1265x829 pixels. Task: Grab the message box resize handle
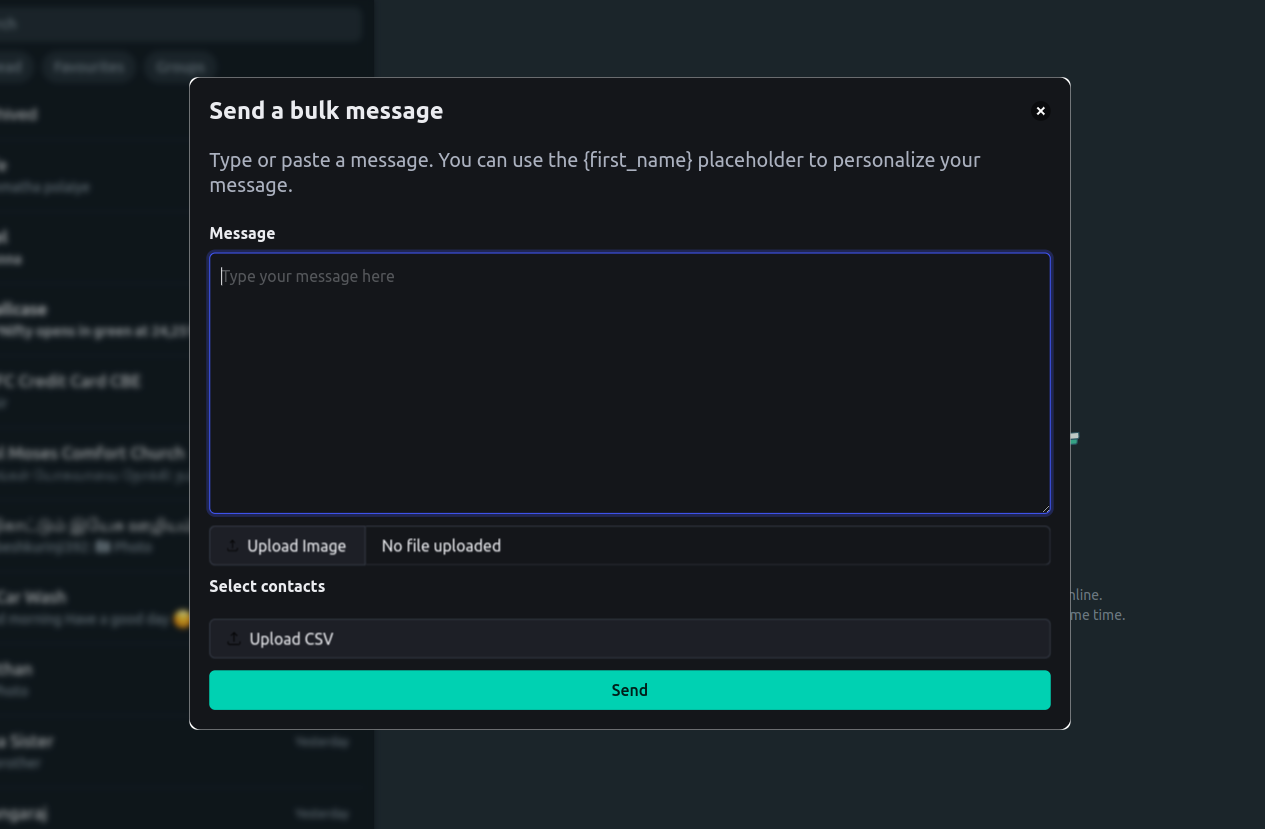[1044, 507]
